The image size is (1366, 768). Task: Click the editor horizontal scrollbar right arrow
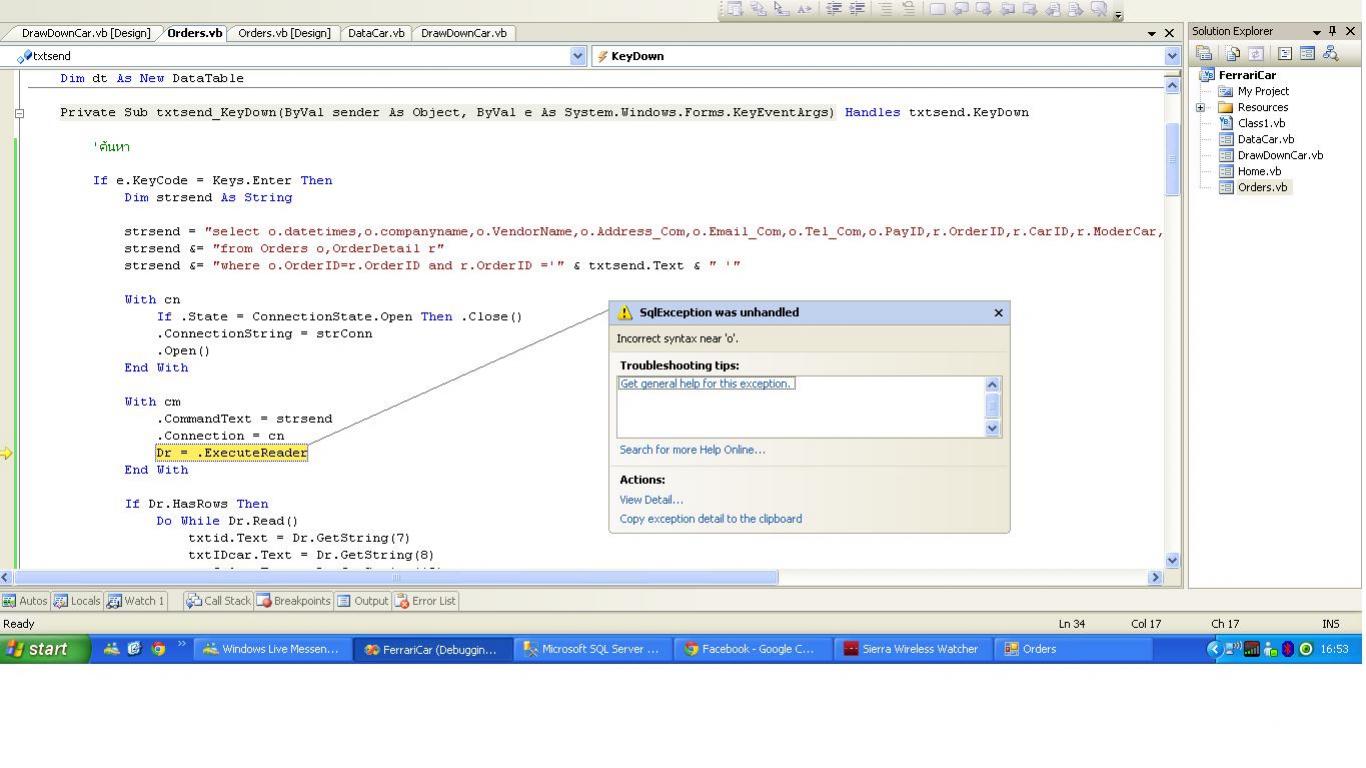coord(1155,577)
